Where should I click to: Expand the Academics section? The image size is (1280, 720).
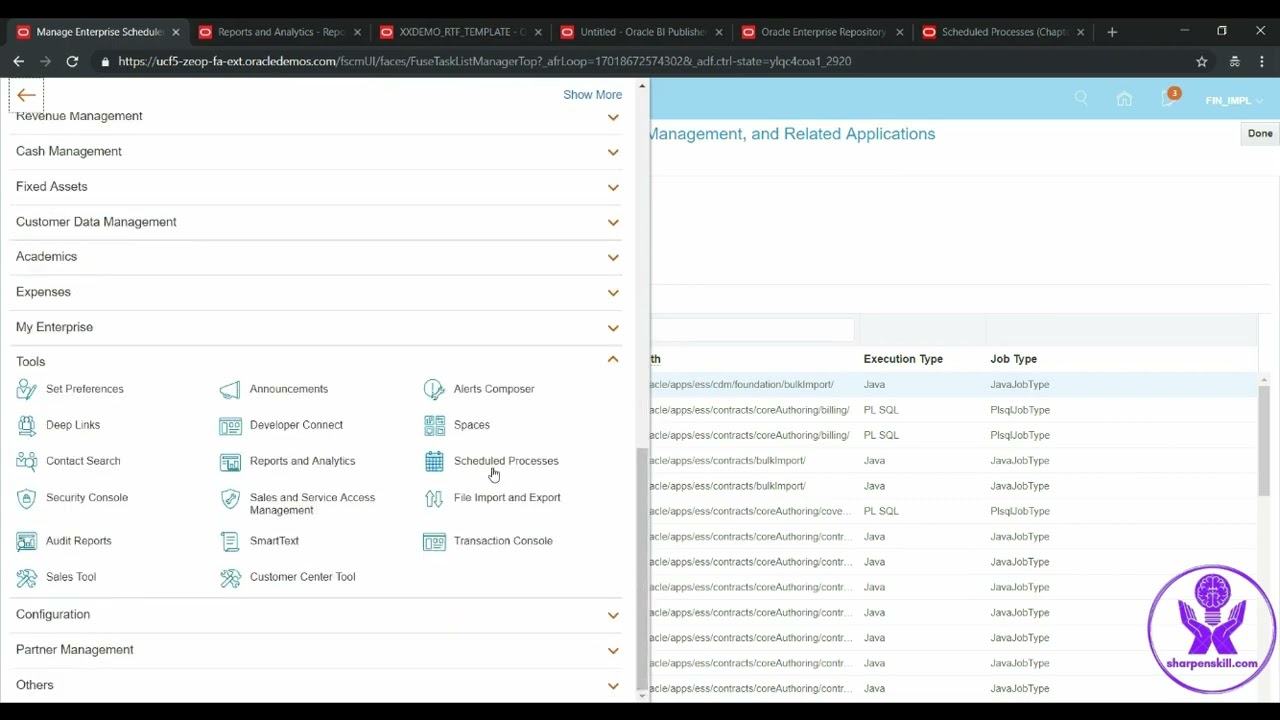613,257
